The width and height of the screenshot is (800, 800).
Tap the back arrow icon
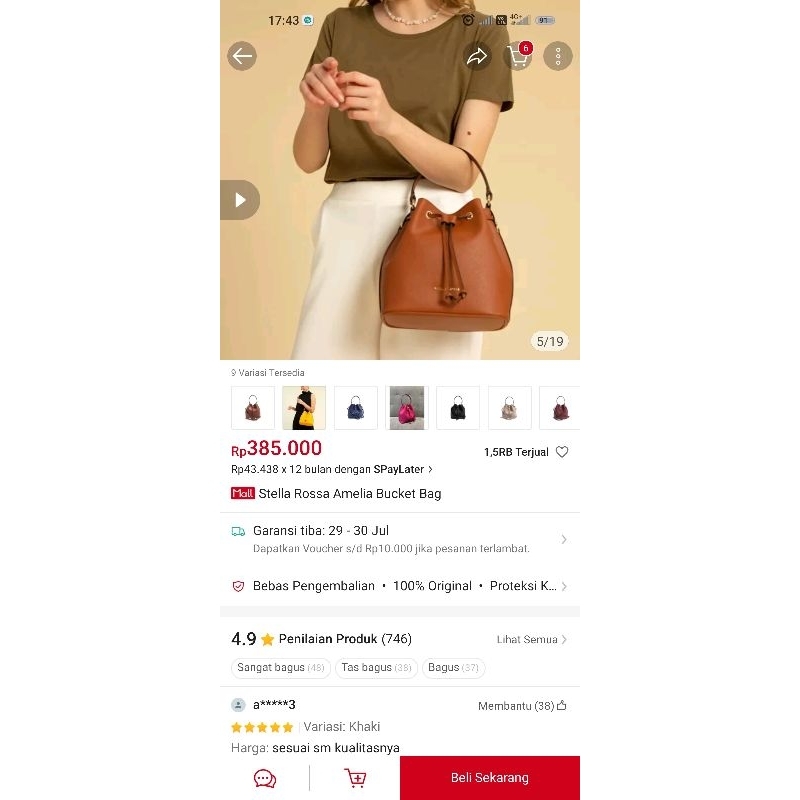(x=242, y=56)
